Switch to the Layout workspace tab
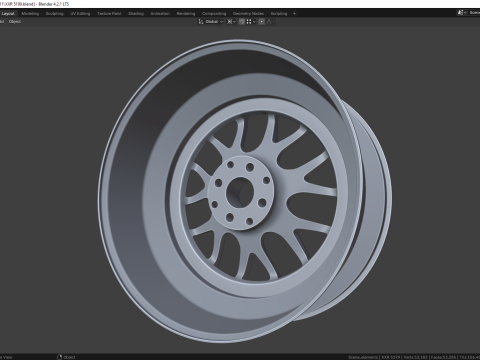 pyautogui.click(x=8, y=14)
